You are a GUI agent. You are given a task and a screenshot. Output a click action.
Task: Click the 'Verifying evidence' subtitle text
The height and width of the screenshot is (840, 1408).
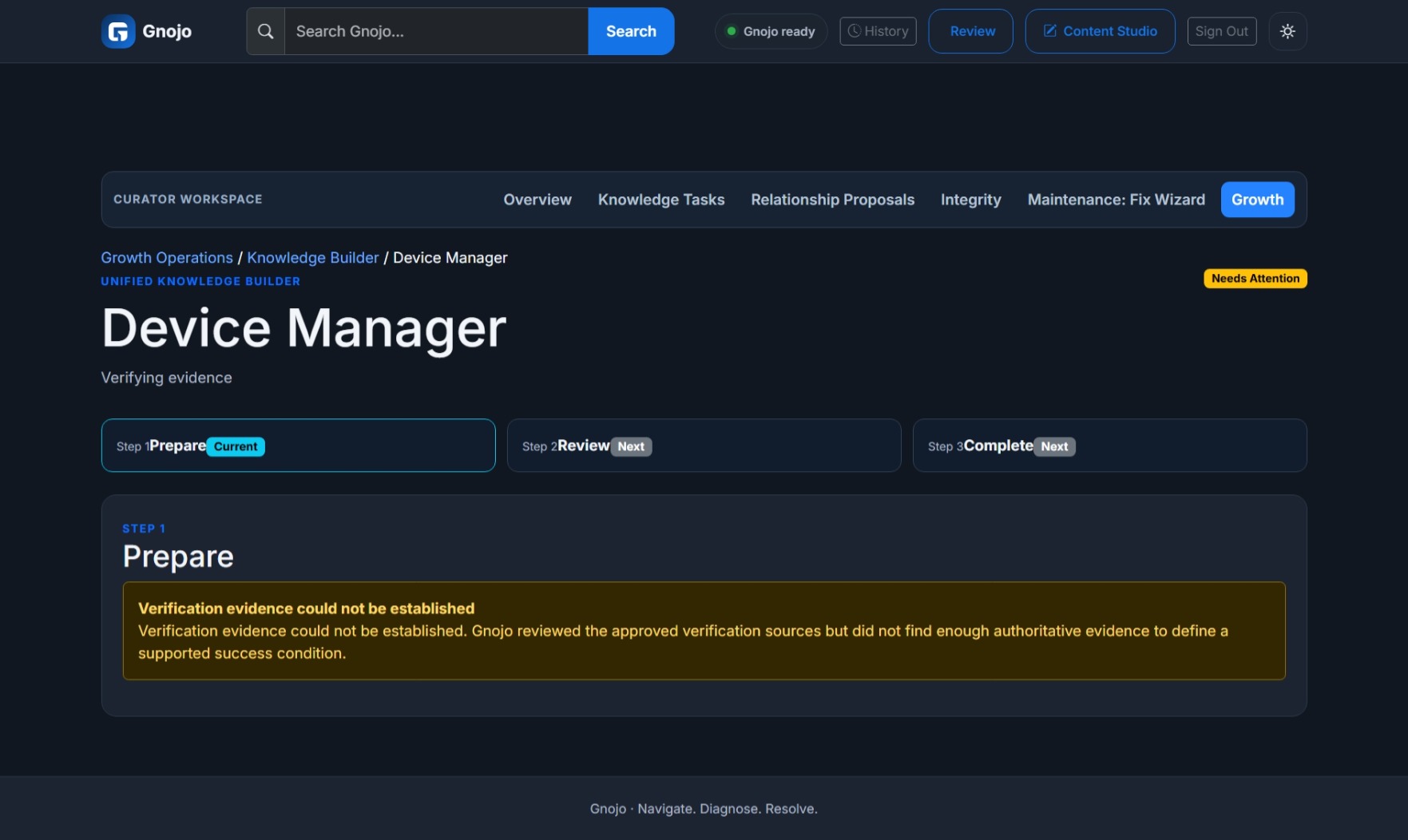166,378
